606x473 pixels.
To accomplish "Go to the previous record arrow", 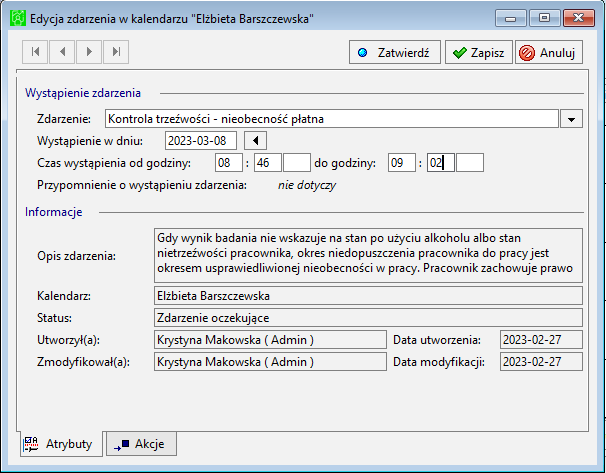I will coord(62,52).
